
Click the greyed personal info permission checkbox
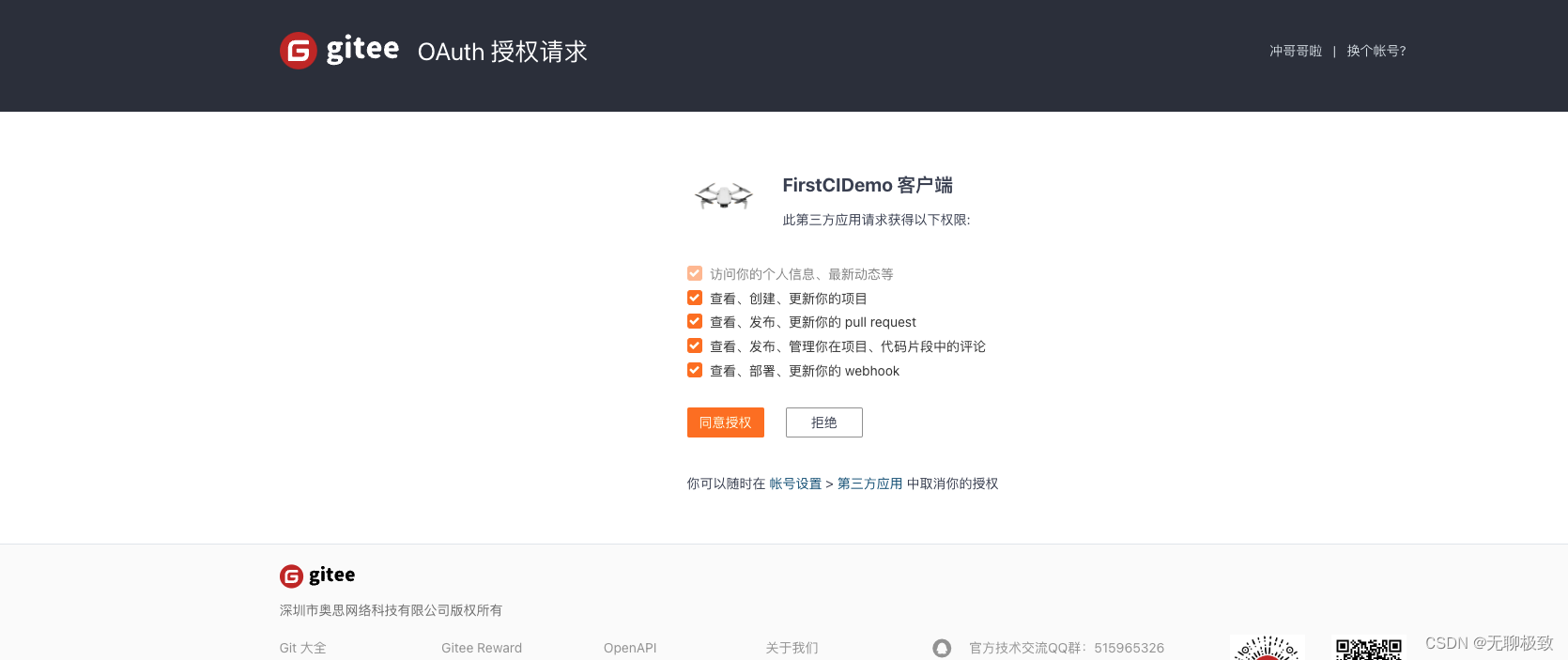(694, 273)
